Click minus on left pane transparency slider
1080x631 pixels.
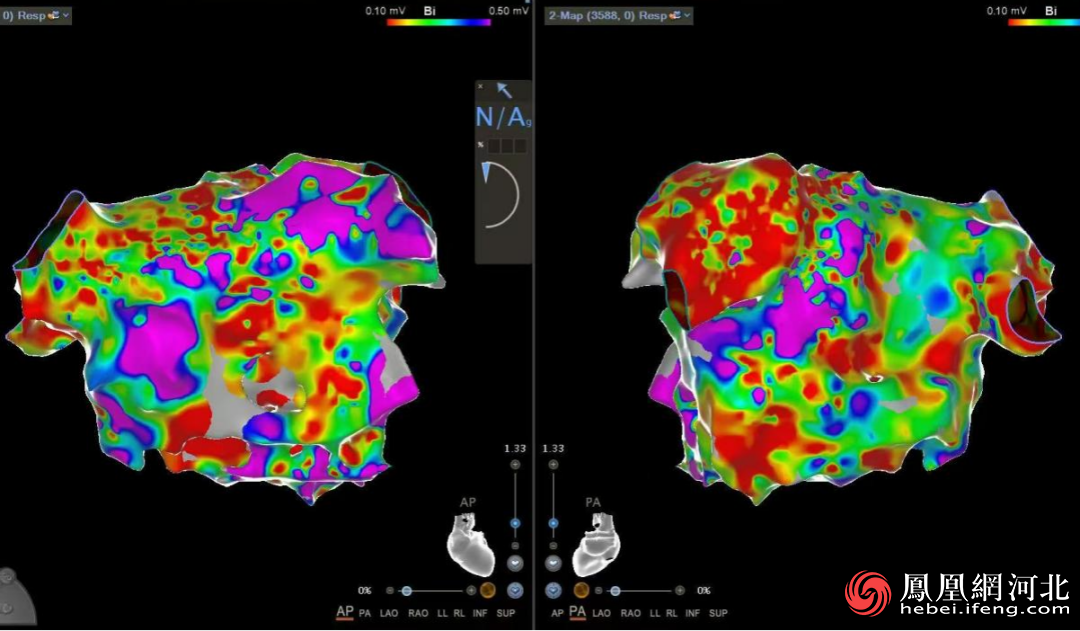coord(390,591)
